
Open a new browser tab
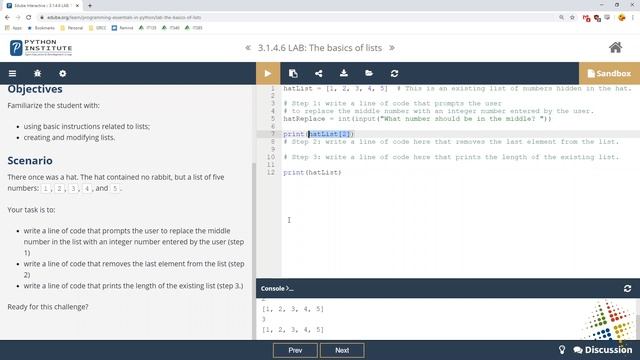(90, 5)
